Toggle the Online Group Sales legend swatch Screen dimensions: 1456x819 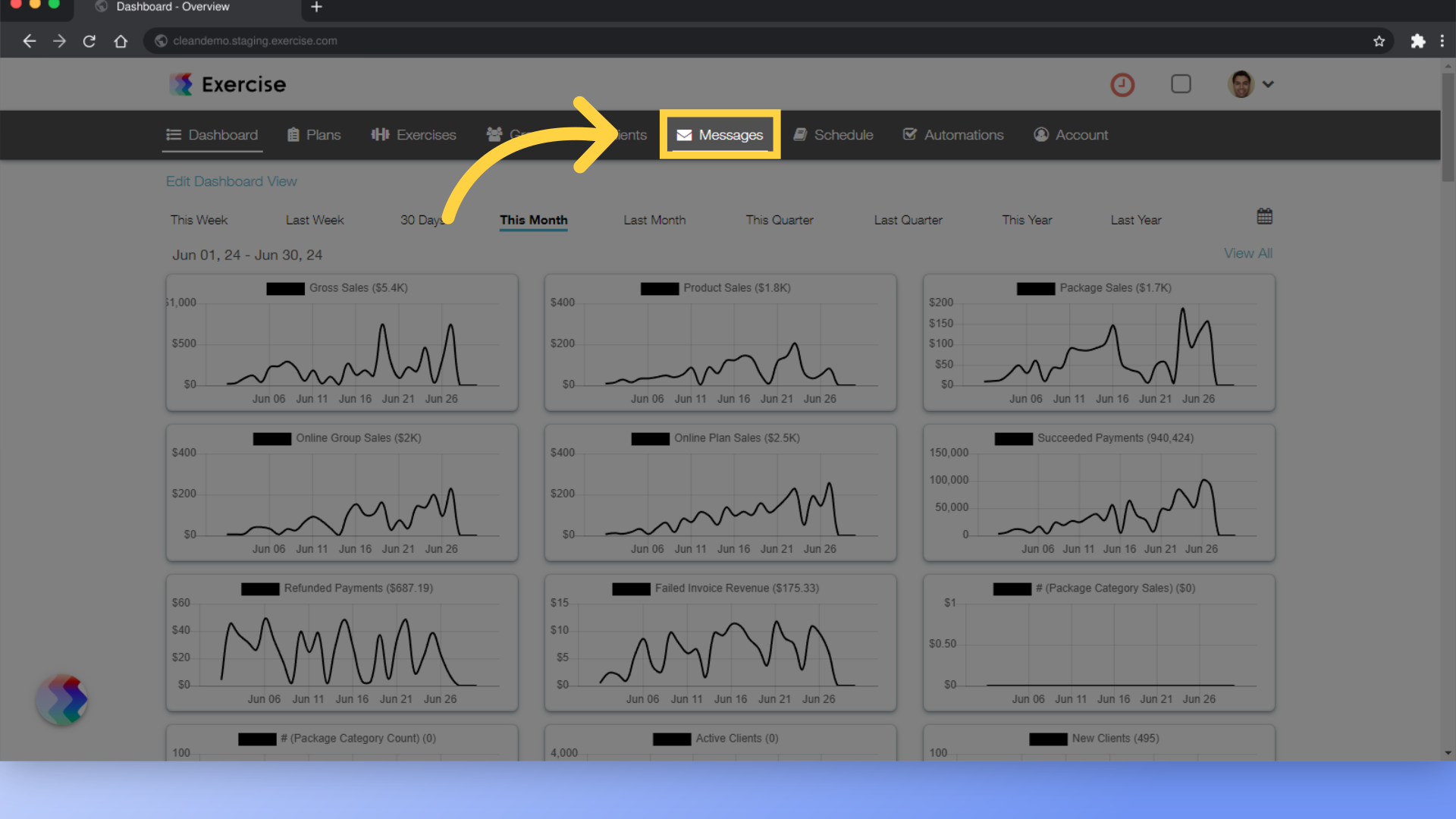(272, 438)
